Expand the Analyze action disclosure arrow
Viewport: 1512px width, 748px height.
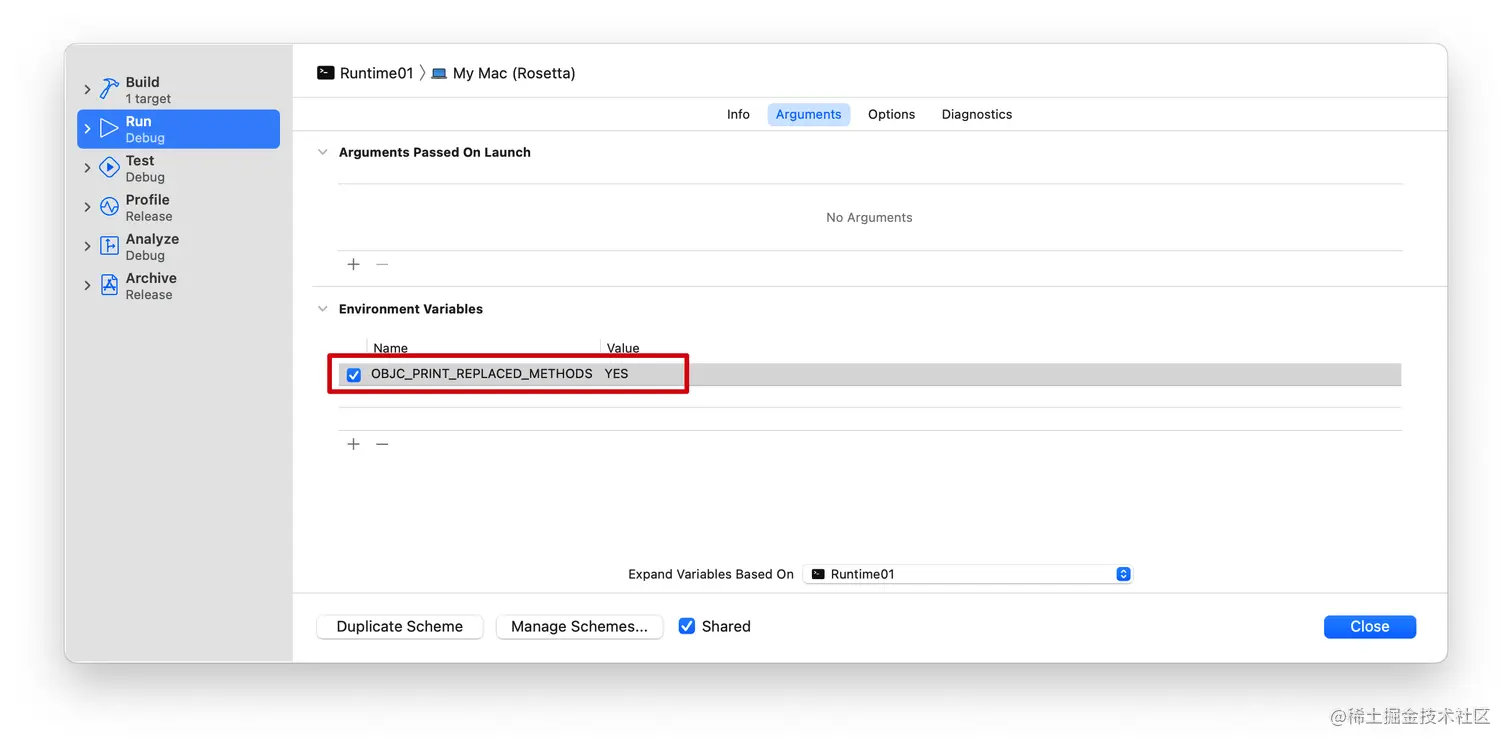pyautogui.click(x=88, y=246)
